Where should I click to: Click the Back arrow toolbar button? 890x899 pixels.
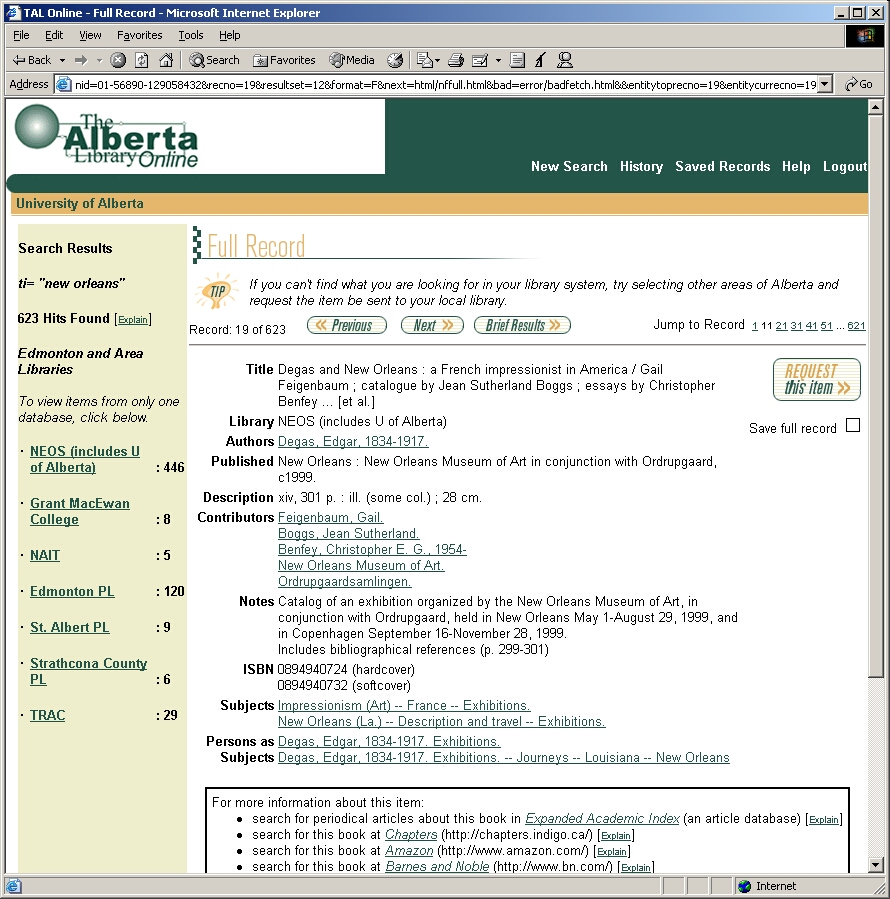click(32, 60)
